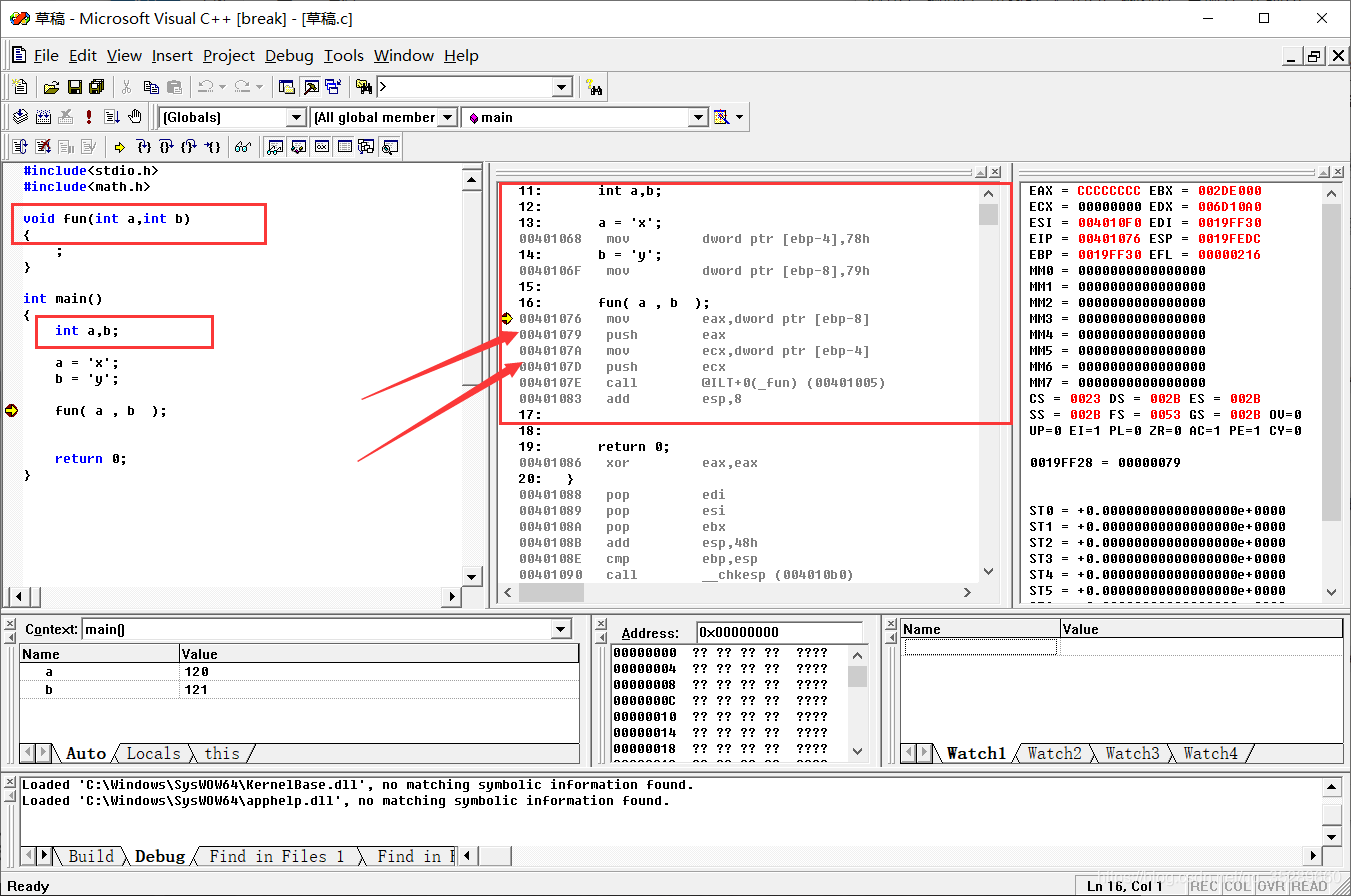Click the Go debug run icon
1351x896 pixels.
coord(111,117)
